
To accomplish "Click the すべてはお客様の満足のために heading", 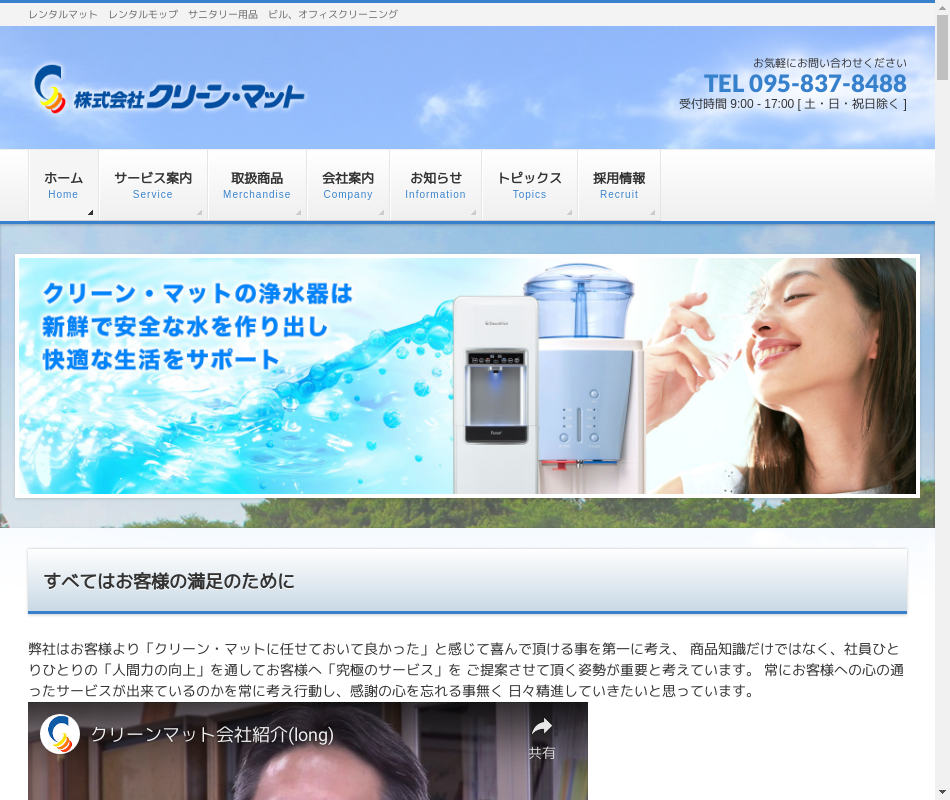I will tap(169, 581).
